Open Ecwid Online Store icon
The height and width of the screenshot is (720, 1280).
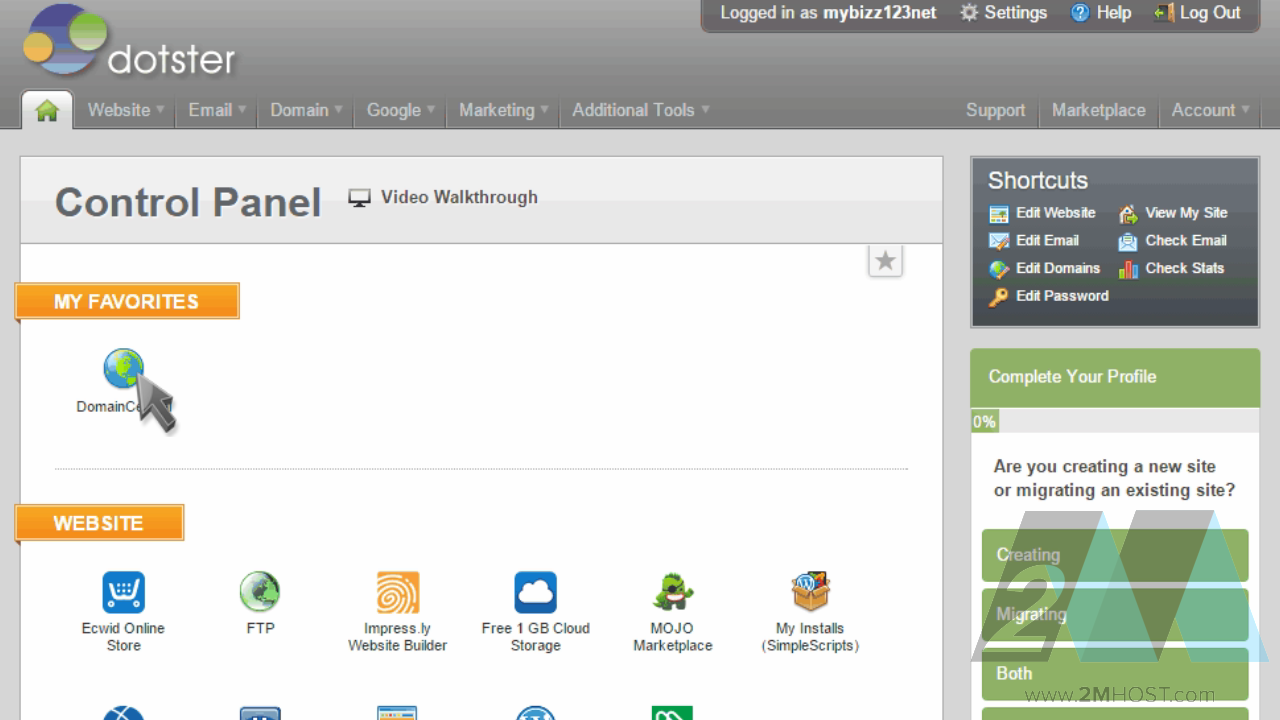pos(123,592)
